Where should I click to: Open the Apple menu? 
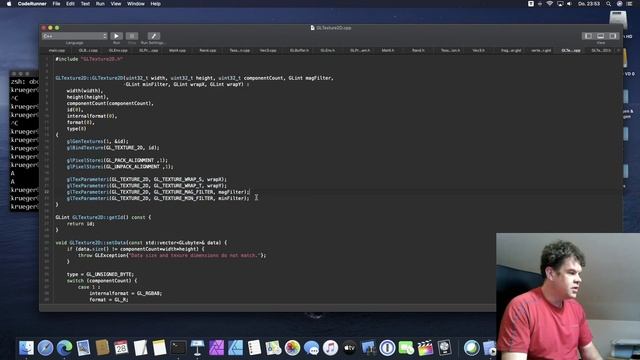point(9,4)
